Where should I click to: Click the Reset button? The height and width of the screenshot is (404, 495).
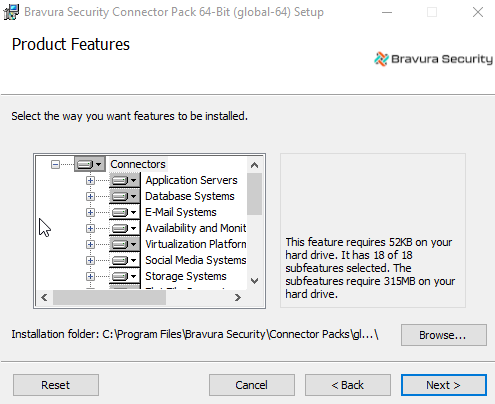(56, 385)
